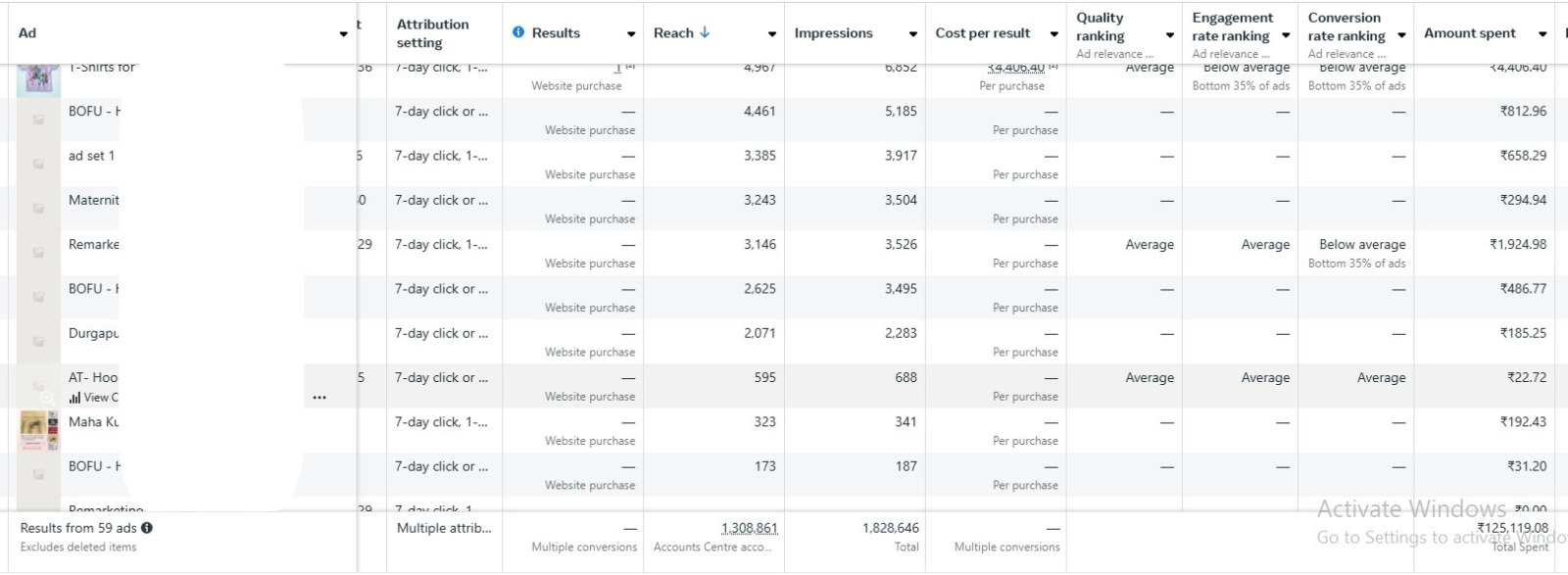Screen dimensions: 1568x575
Task: Click the ₹4,406.40 cost per result value
Action: (1015, 68)
